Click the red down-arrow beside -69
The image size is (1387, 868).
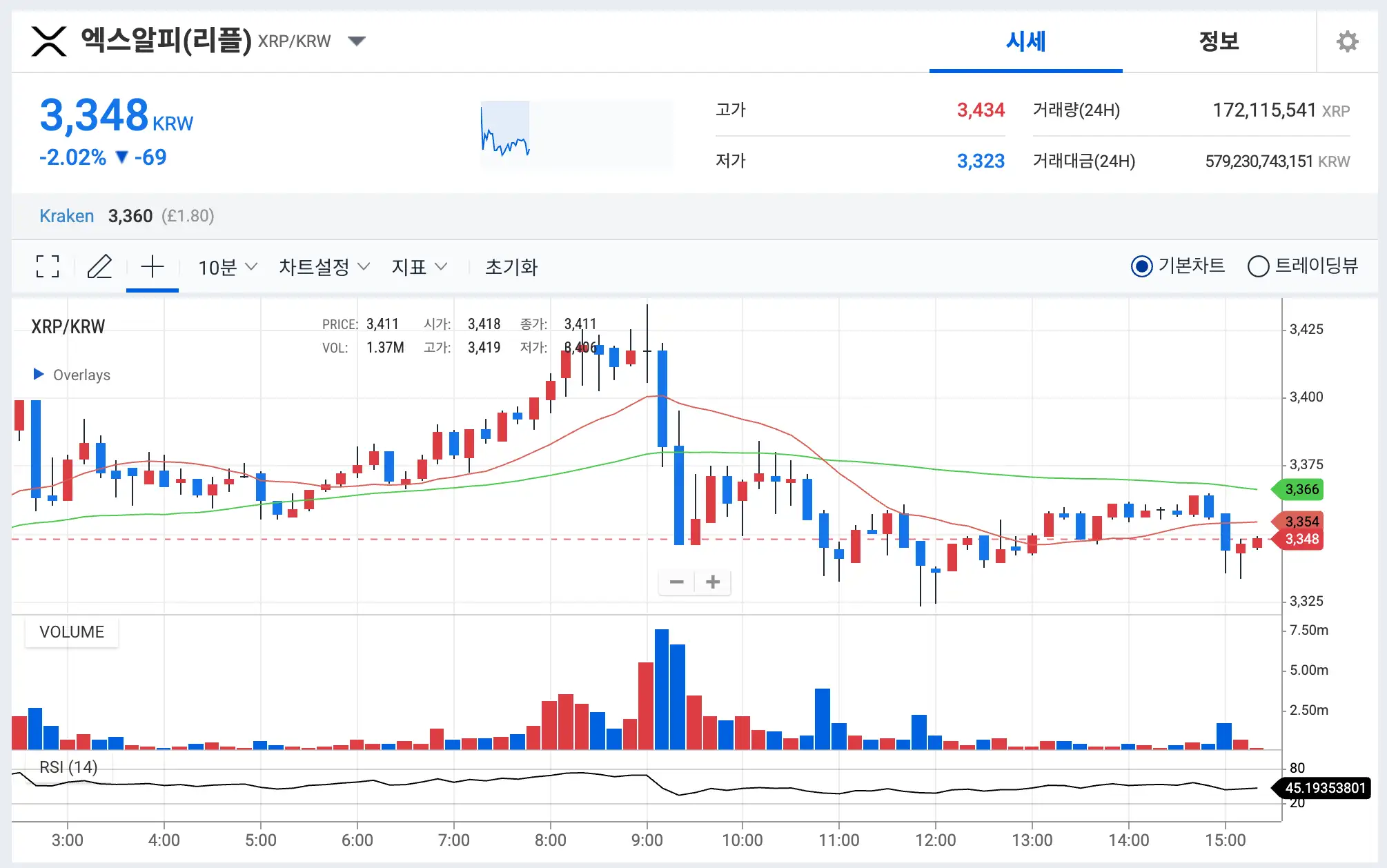tap(123, 158)
